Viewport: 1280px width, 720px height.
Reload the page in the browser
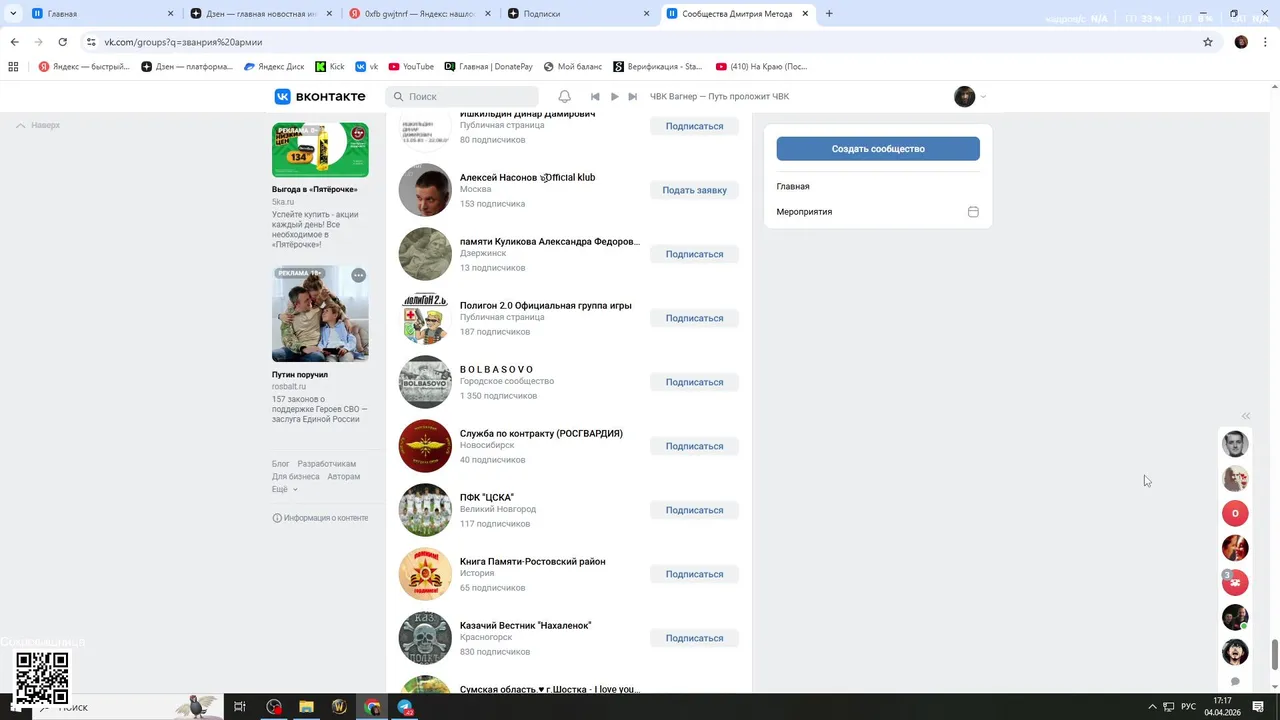(62, 42)
